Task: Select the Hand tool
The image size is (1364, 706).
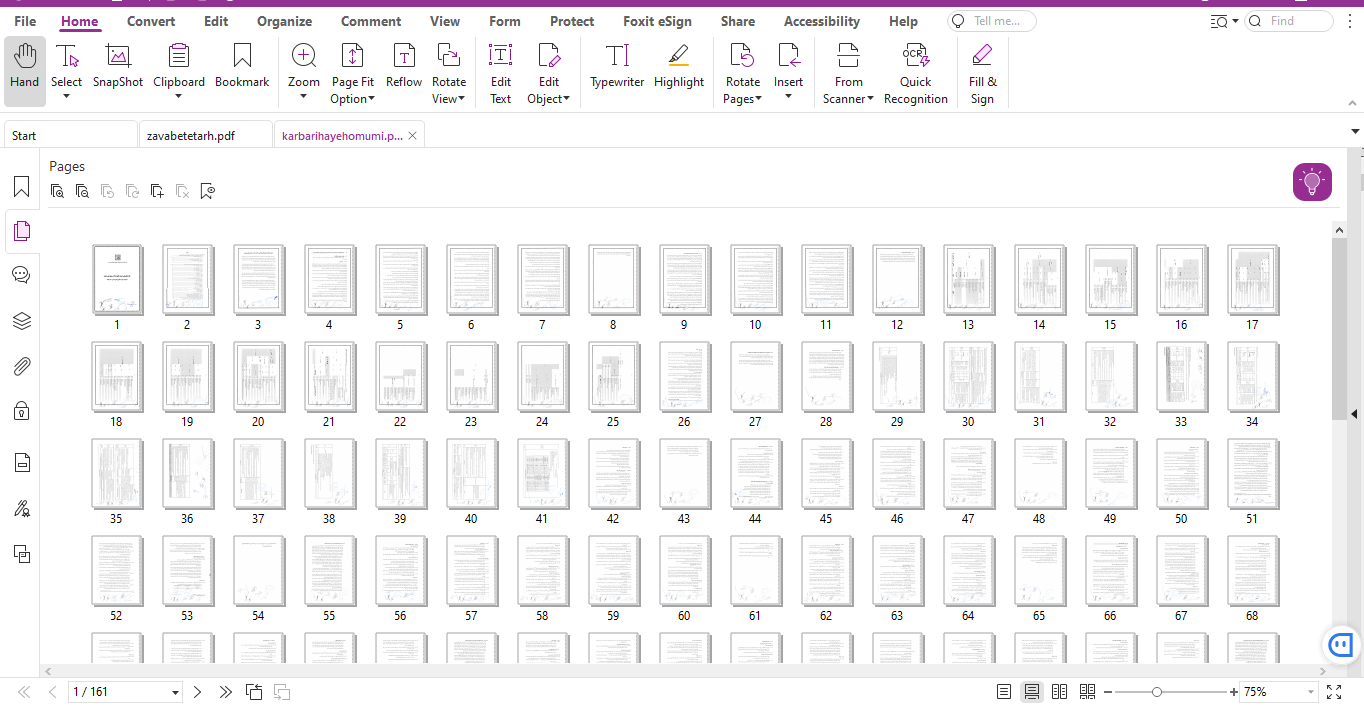Action: [x=24, y=70]
